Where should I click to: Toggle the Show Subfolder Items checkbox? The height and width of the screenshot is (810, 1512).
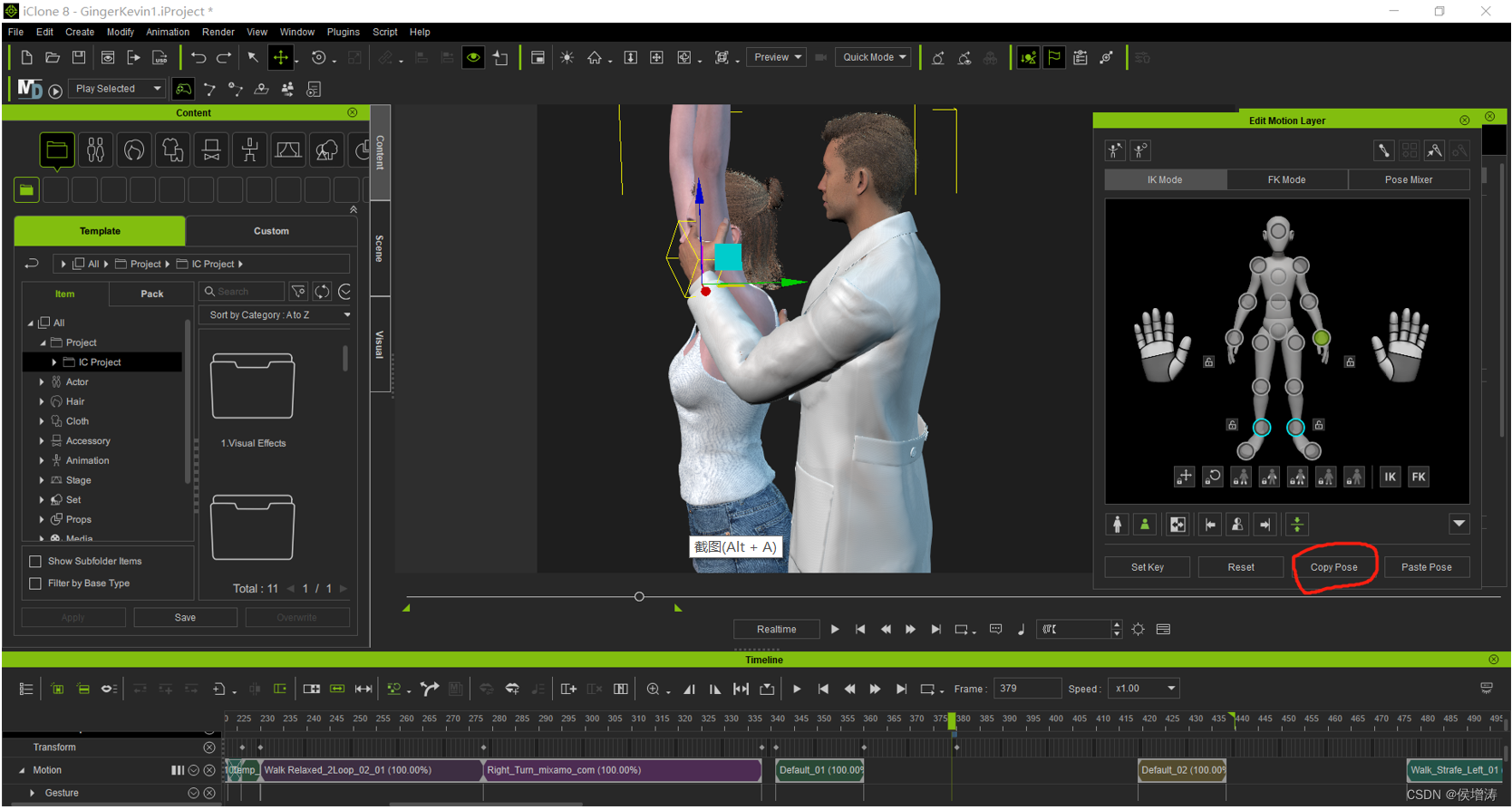(x=35, y=562)
